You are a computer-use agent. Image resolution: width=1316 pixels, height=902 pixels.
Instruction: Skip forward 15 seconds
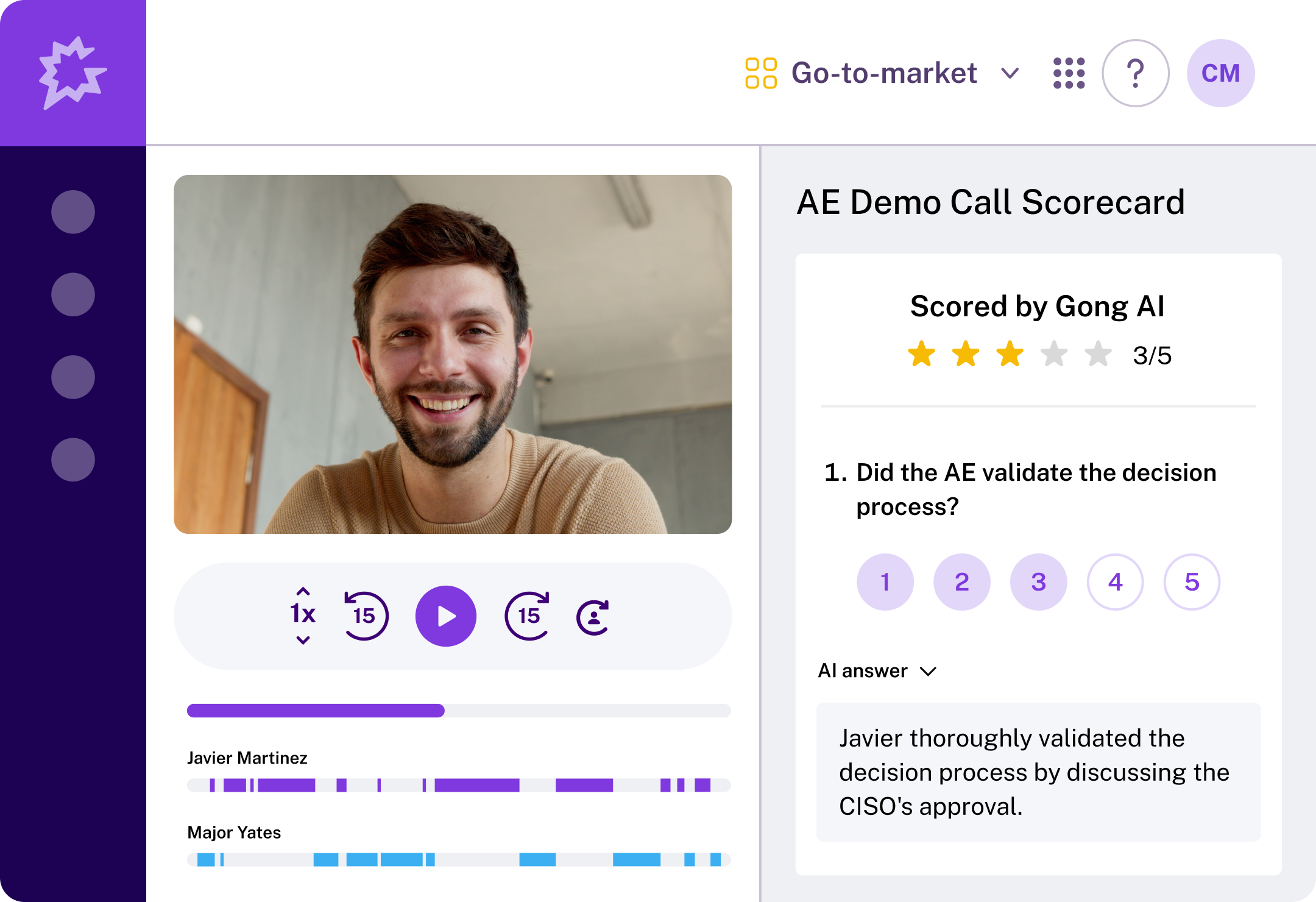tap(528, 616)
